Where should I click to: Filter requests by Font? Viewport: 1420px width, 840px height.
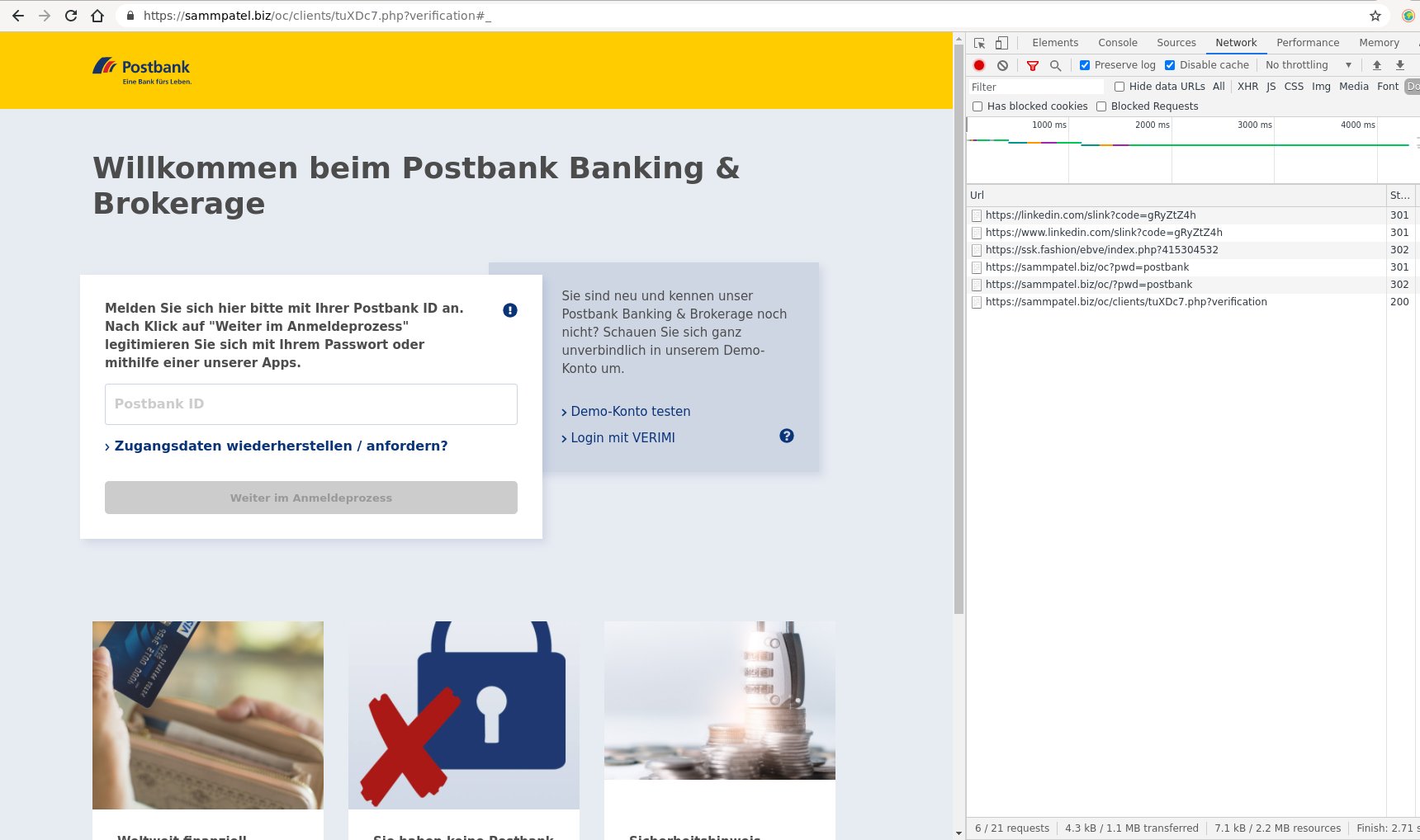[1388, 87]
